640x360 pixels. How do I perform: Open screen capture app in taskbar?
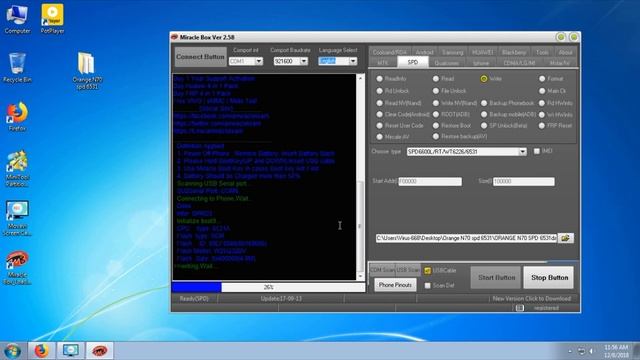[x=70, y=351]
